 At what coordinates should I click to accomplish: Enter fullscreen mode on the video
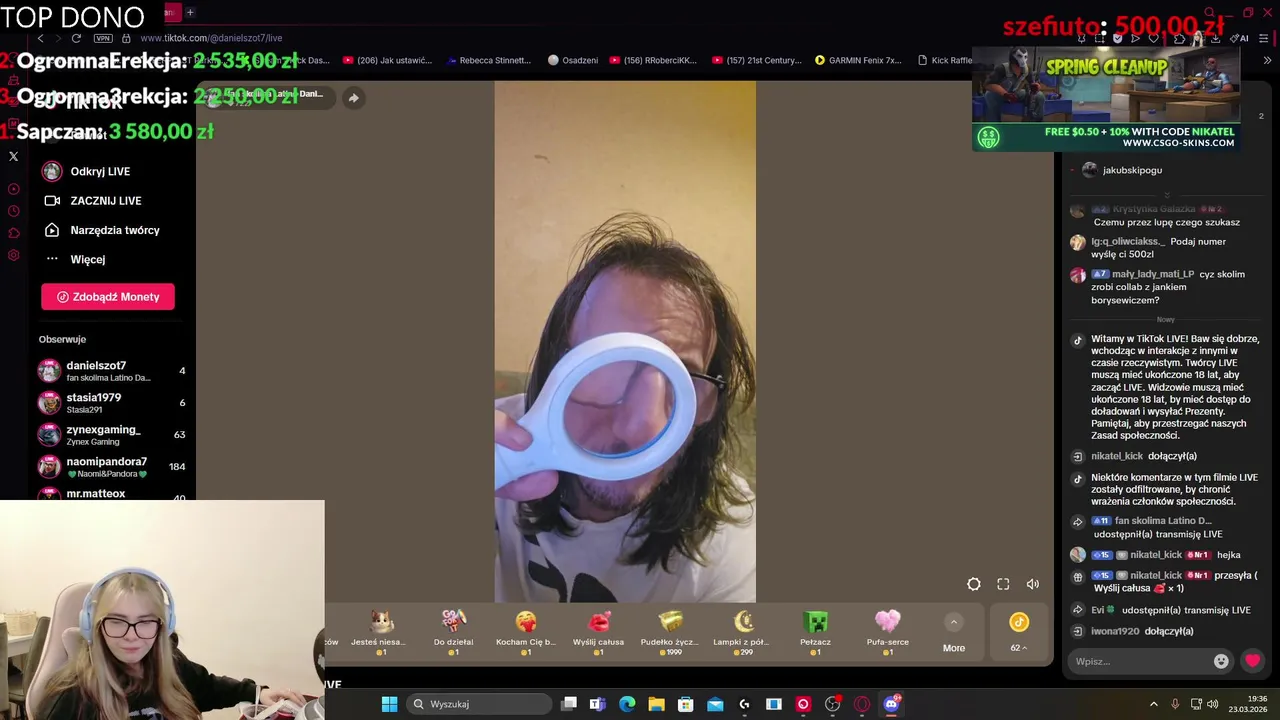click(1003, 584)
